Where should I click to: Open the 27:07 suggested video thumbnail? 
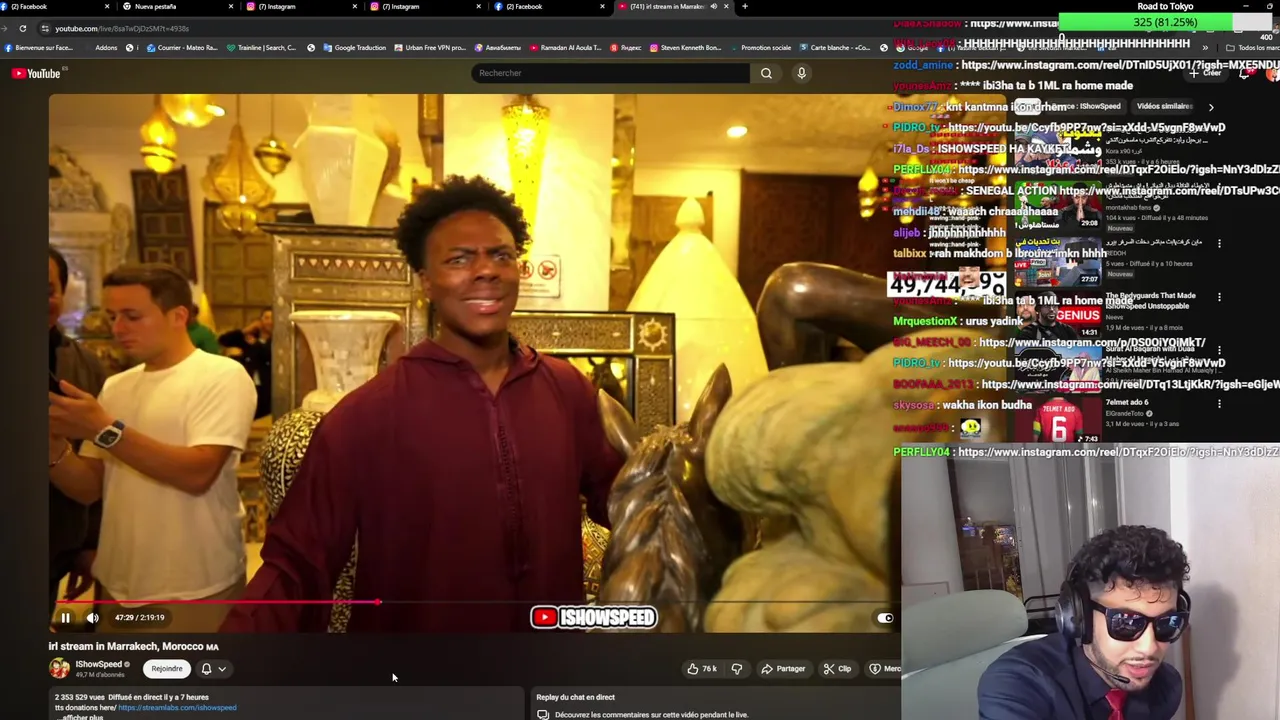[x=1056, y=262]
